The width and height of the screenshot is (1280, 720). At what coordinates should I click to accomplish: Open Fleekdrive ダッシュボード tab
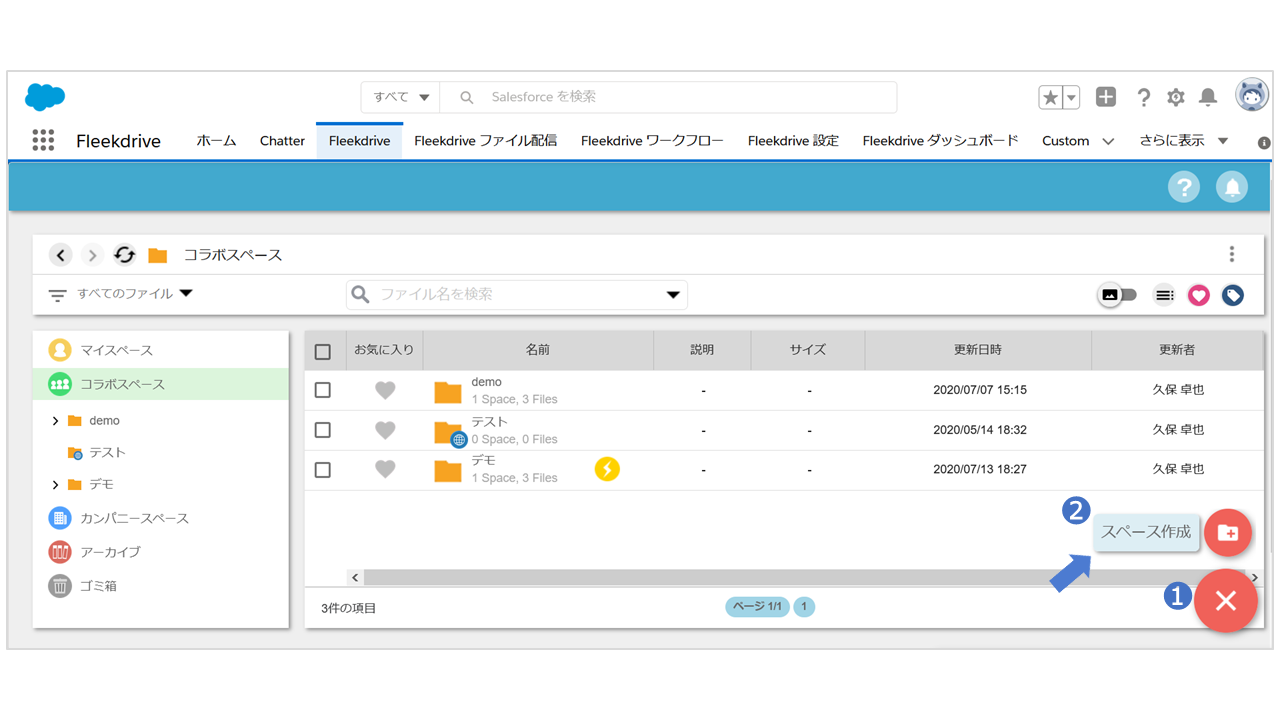tap(940, 141)
